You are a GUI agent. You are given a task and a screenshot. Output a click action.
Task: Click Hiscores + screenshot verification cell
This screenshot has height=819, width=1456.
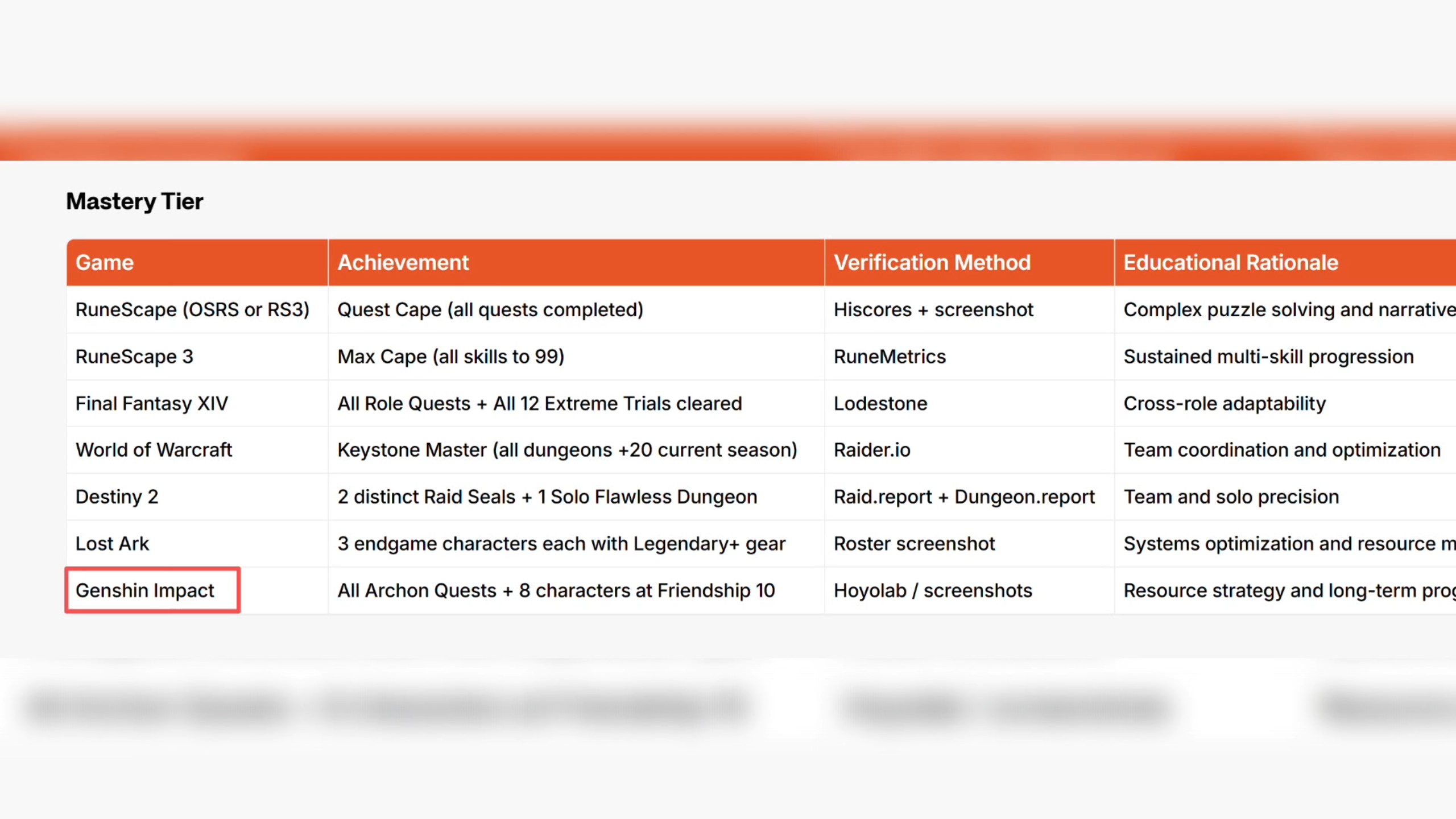pyautogui.click(x=969, y=309)
